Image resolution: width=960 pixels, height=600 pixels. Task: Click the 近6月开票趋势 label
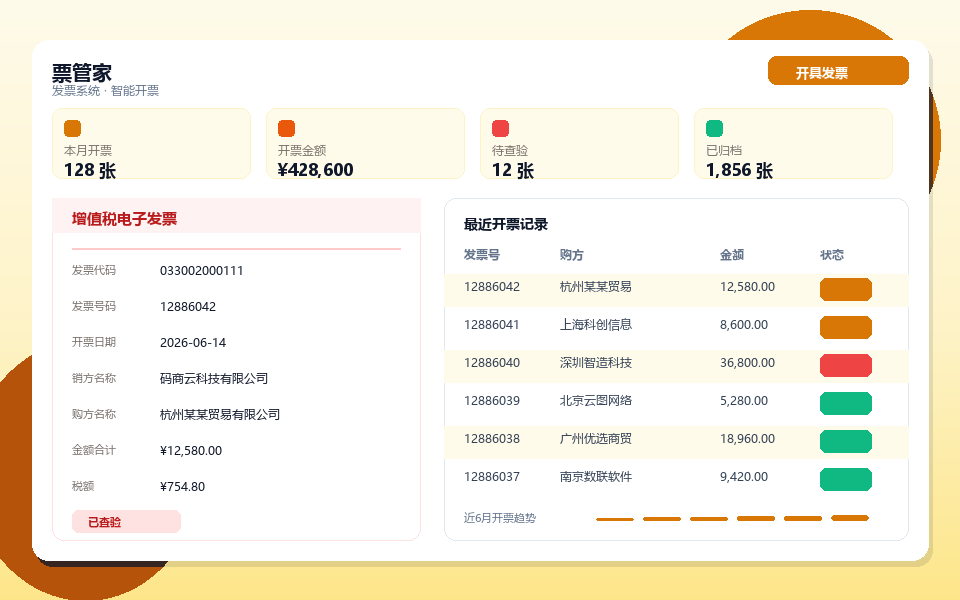click(500, 518)
